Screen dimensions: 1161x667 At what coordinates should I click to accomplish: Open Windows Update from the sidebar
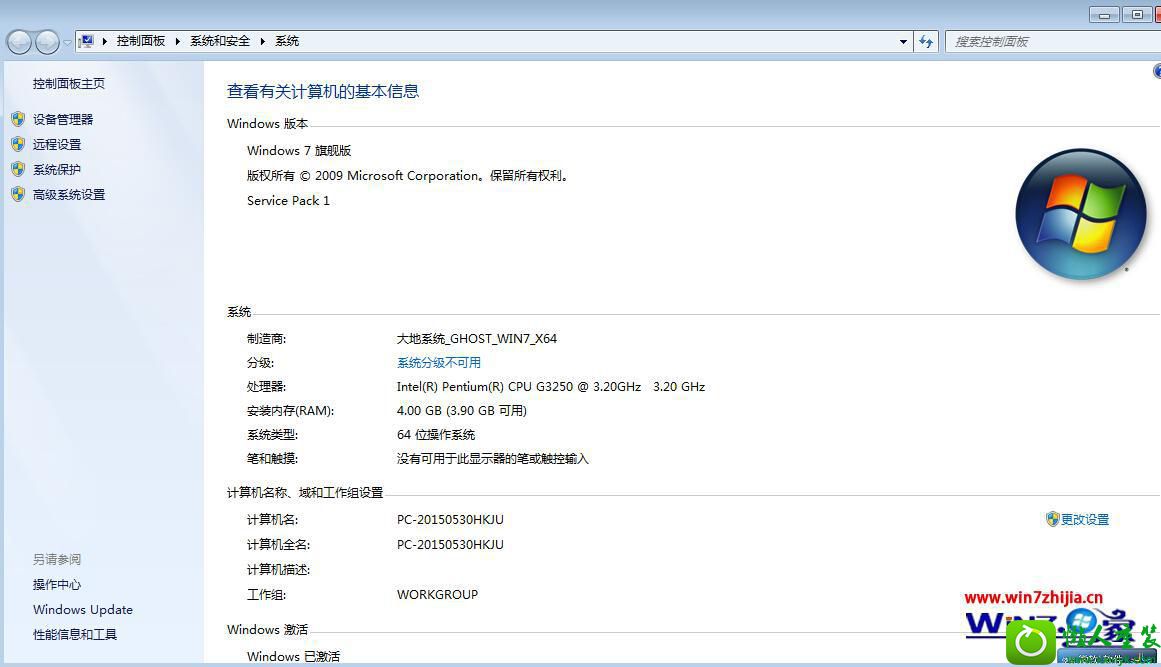pos(83,610)
